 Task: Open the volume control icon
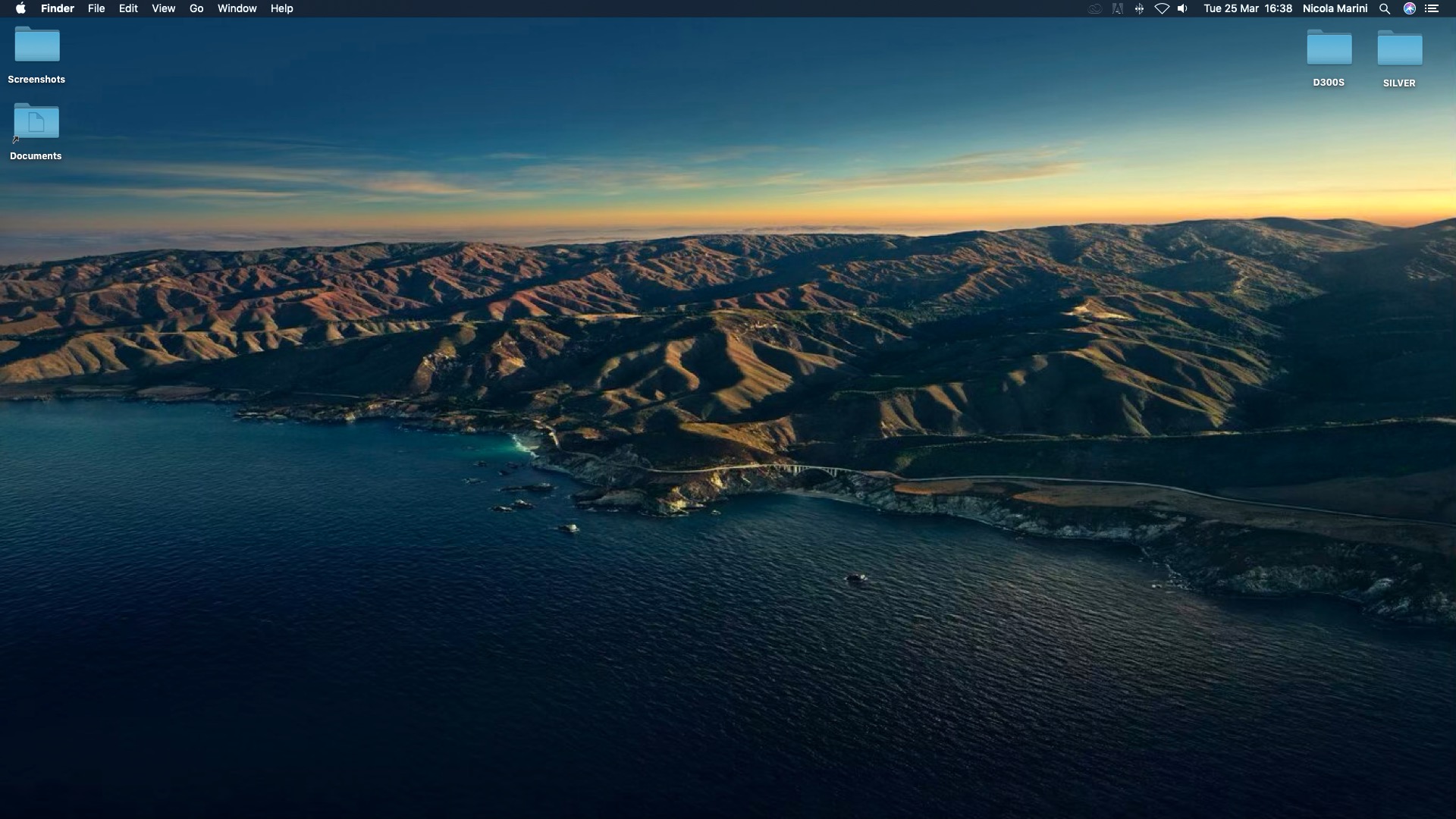[x=1183, y=8]
